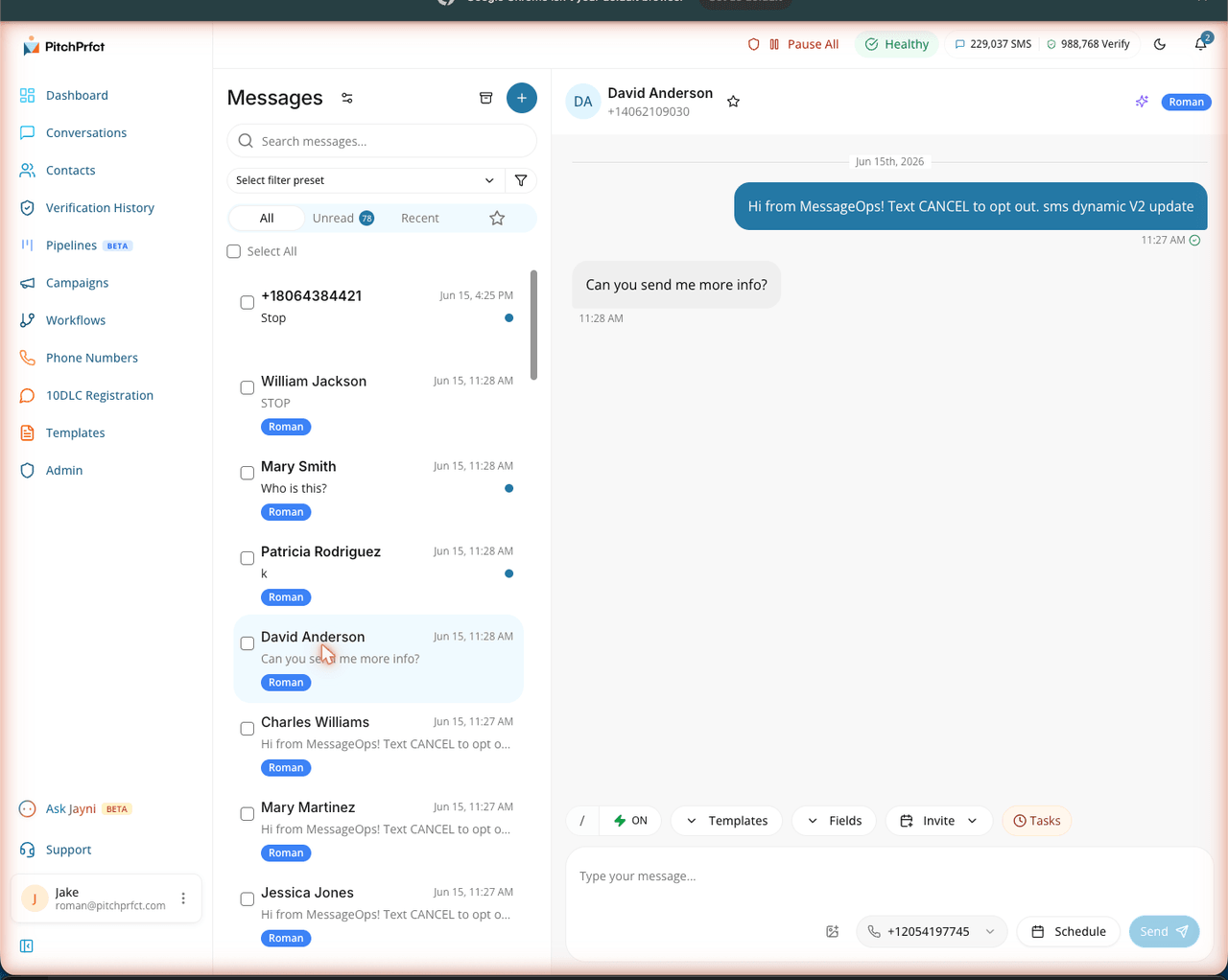The width and height of the screenshot is (1228, 980).
Task: Open Verification History
Action: (100, 207)
